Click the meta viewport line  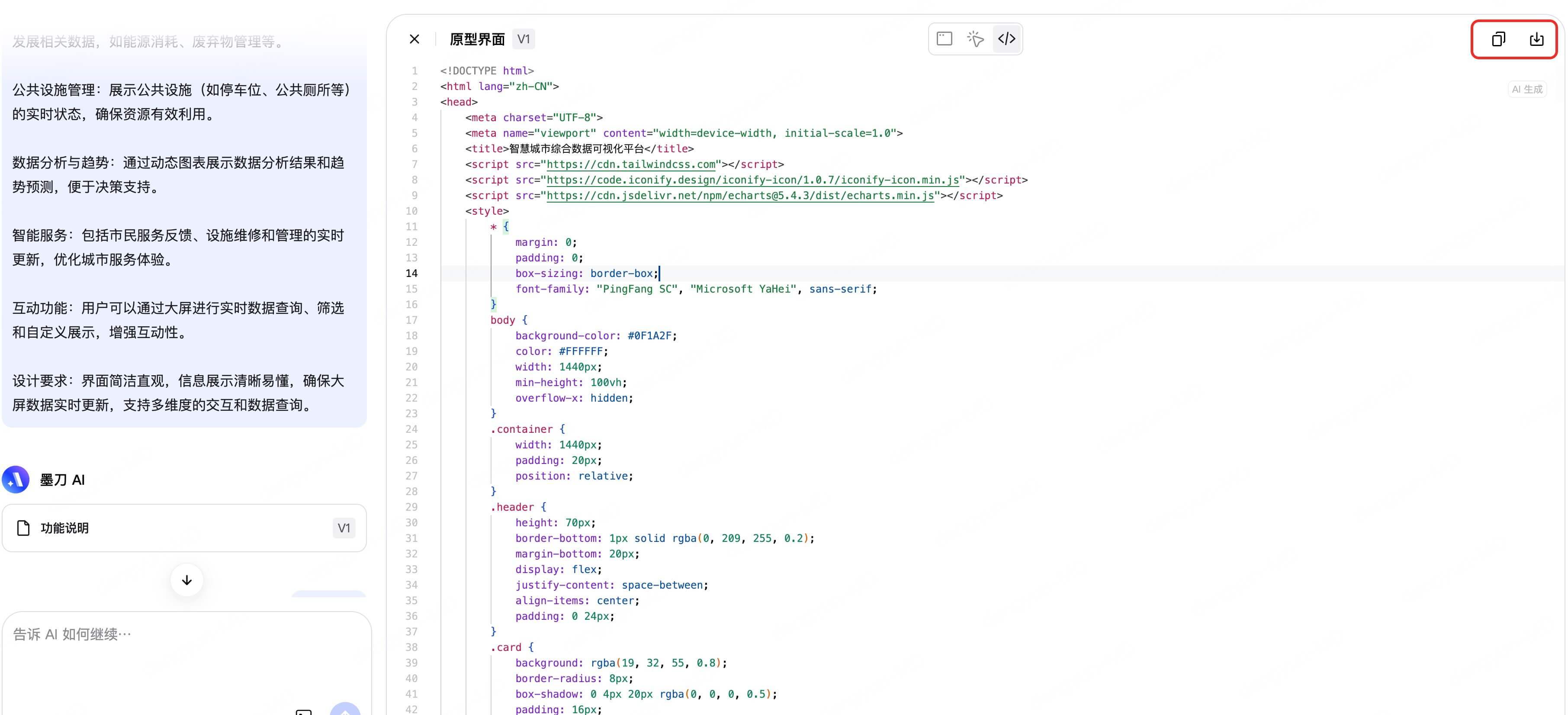[684, 133]
